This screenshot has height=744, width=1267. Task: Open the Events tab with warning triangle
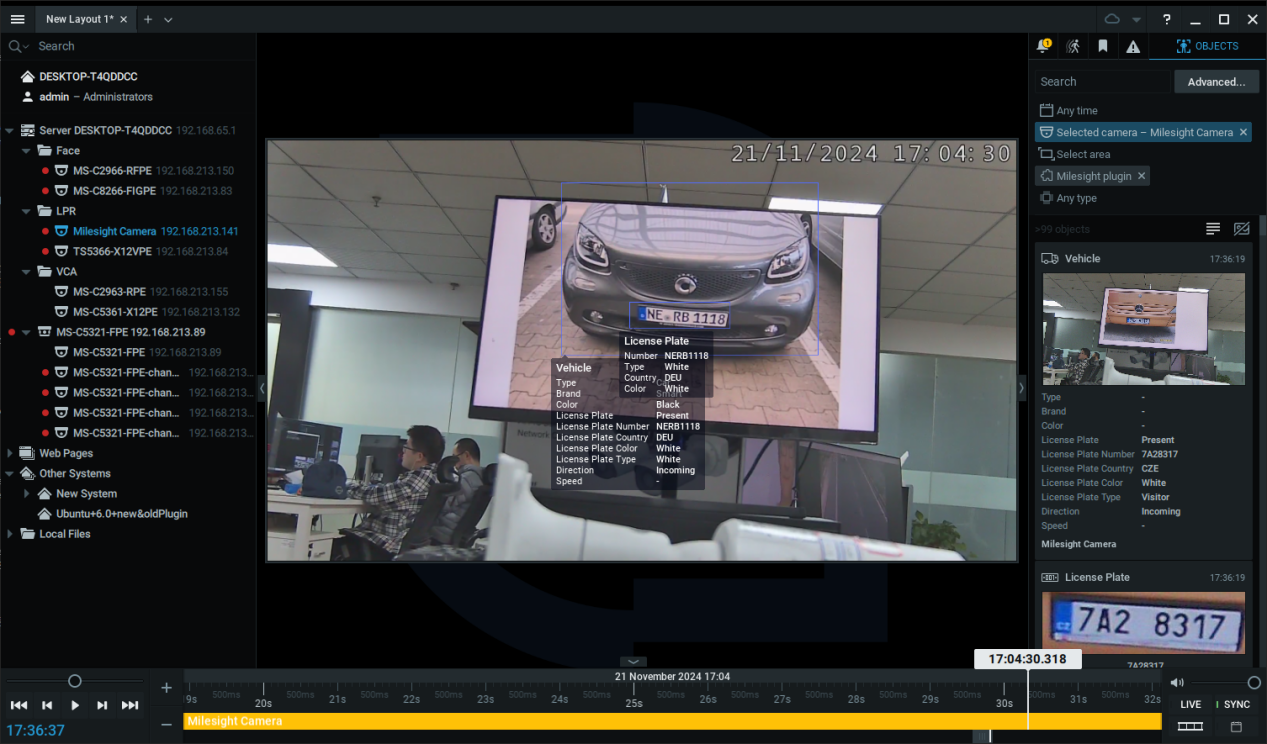(x=1133, y=46)
